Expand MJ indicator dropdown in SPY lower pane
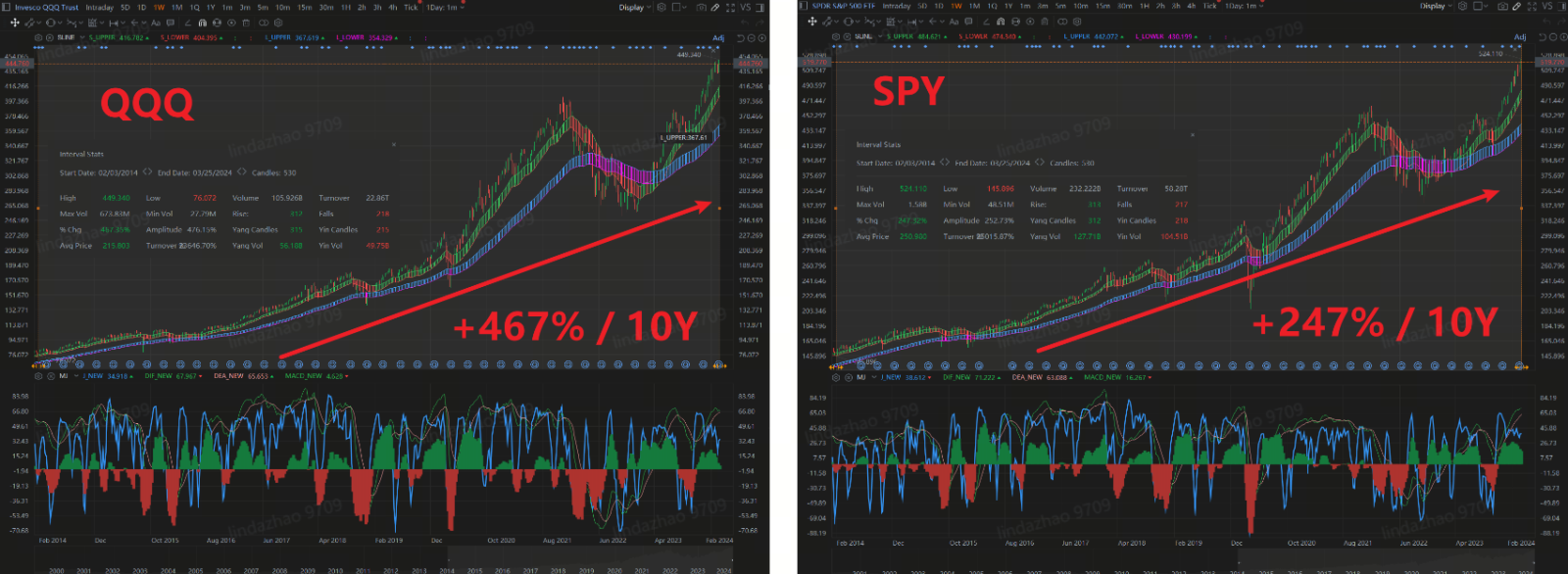Viewport: 1568px width, 574px height. pos(874,377)
